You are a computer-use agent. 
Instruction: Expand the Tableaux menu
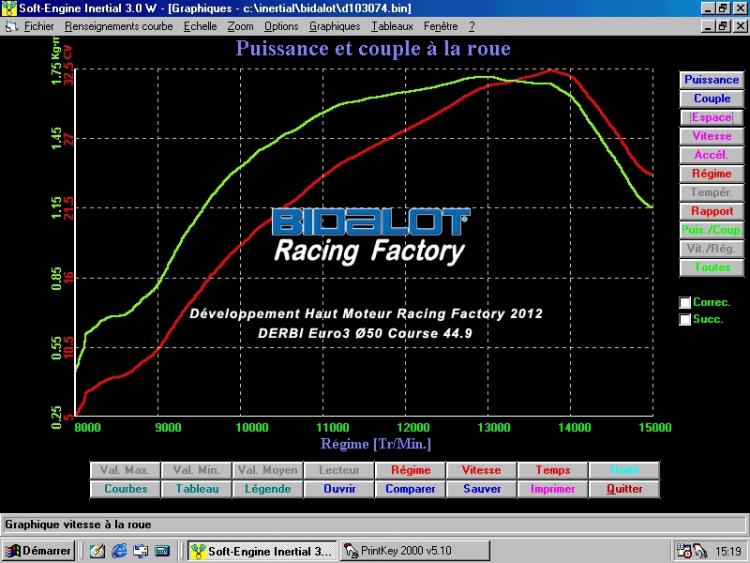(x=392, y=26)
